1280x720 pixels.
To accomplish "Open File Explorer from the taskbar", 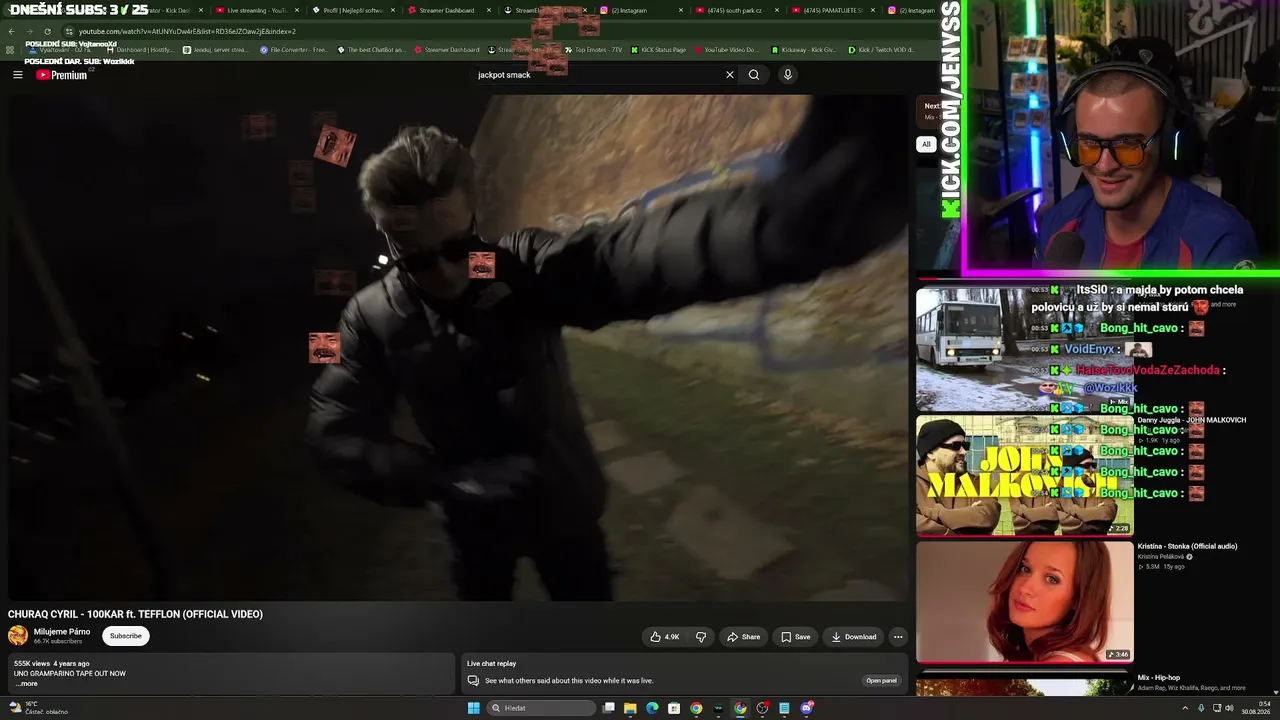I will [x=630, y=708].
